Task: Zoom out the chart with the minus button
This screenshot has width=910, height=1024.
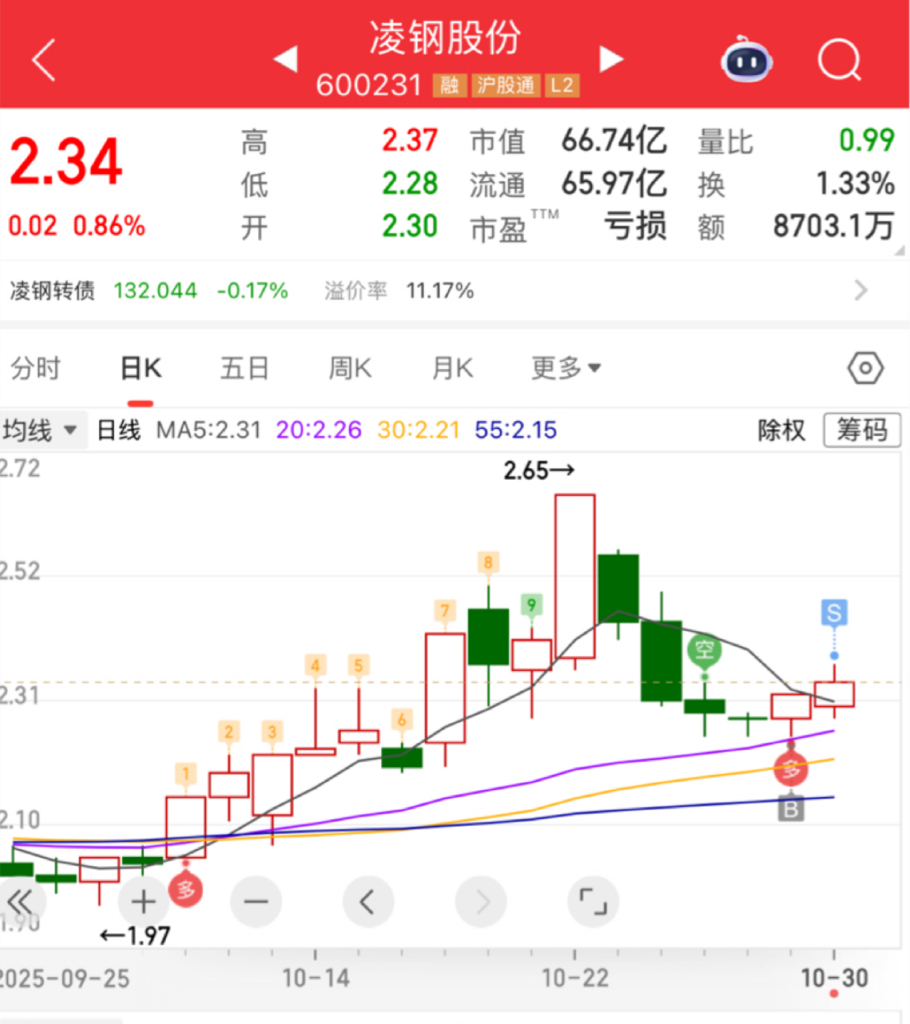Action: click(256, 903)
